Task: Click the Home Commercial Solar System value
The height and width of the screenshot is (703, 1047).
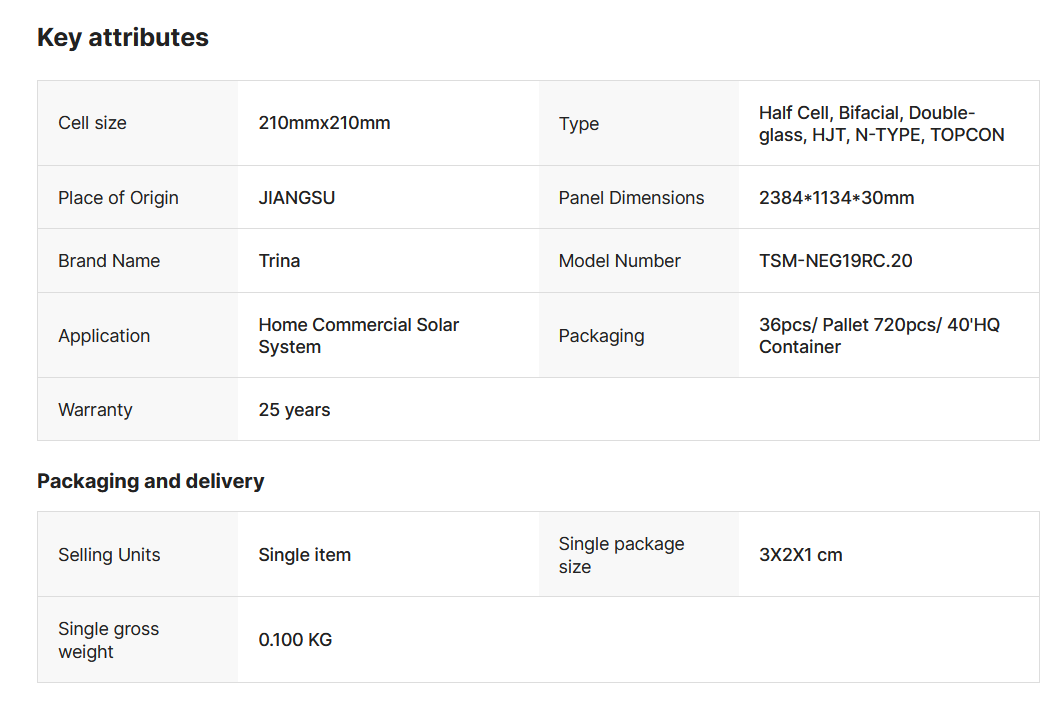Action: tap(358, 336)
